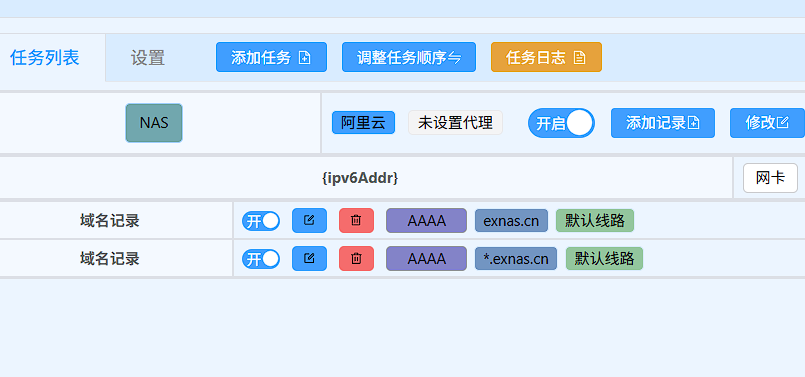Click AAAA tag in exnas.cn row
805x377 pixels.
[x=426, y=220]
